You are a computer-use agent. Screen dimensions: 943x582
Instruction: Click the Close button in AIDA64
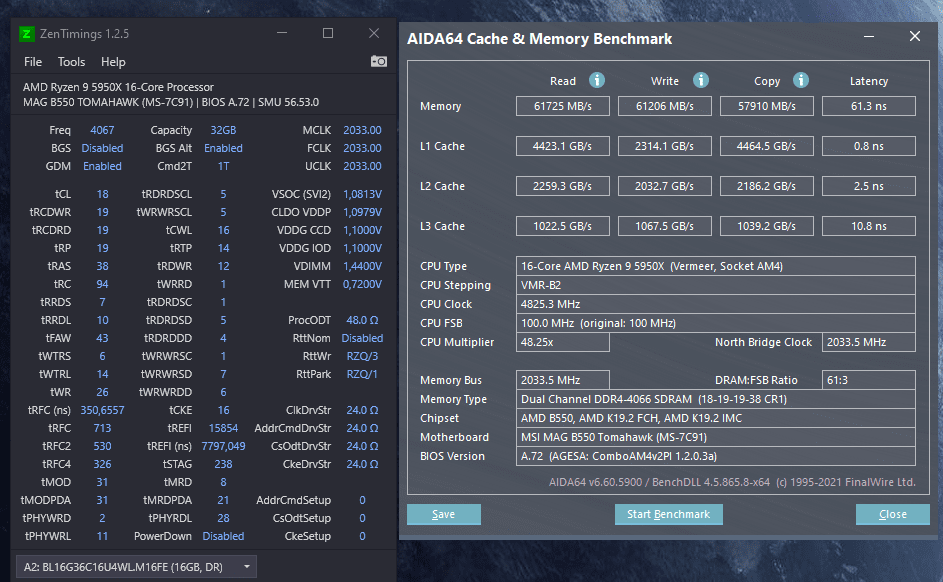point(892,514)
